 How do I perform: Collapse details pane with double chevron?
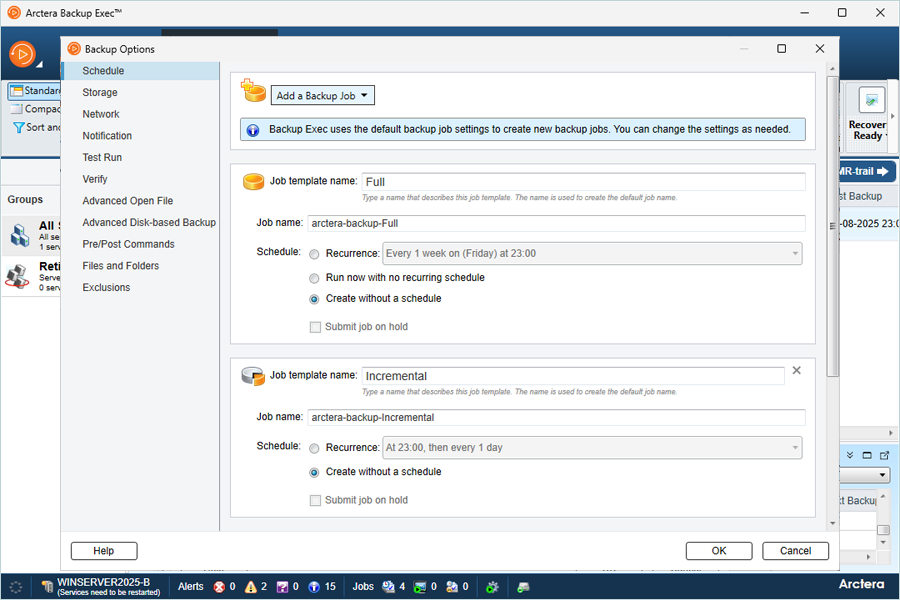[850, 455]
